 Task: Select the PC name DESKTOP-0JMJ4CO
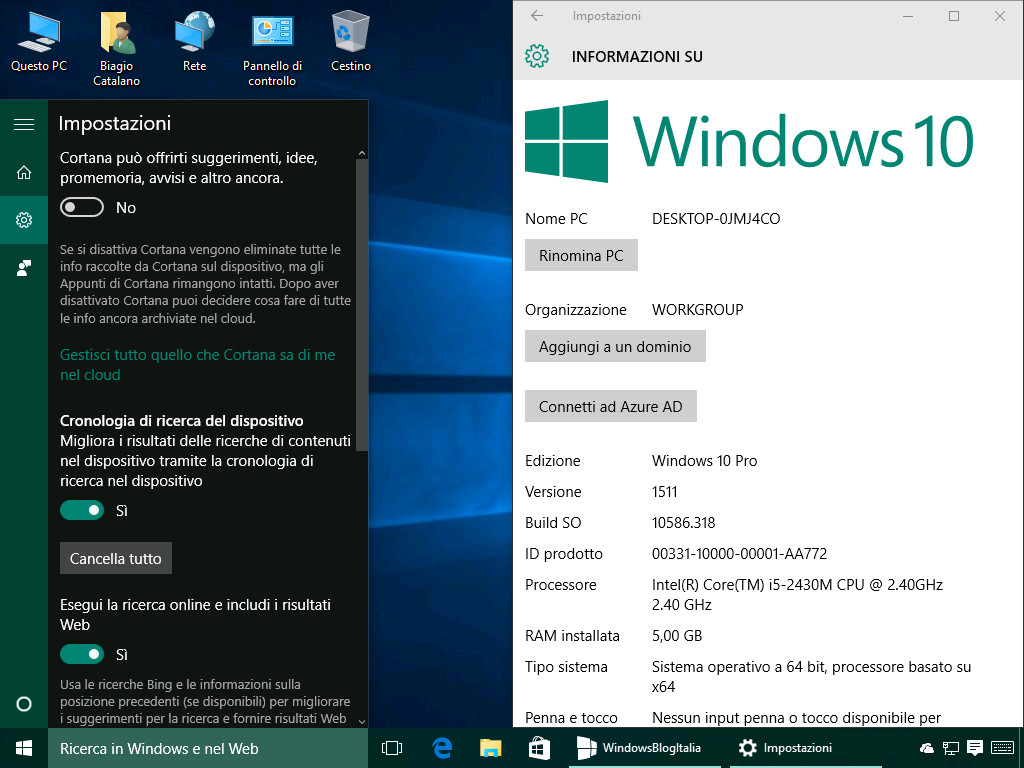coord(716,219)
